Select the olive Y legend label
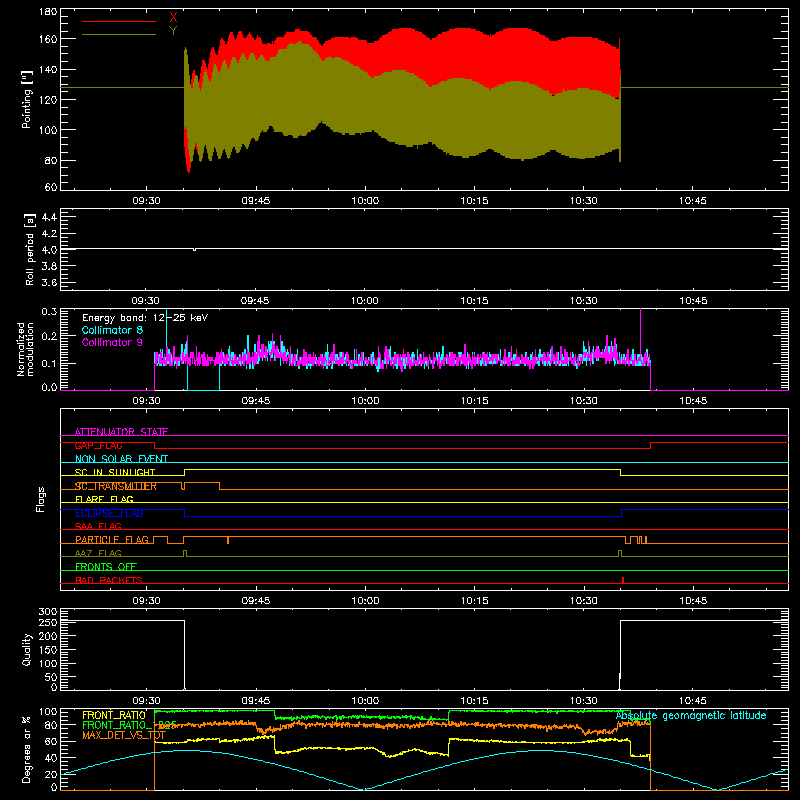The image size is (800, 800). coord(173,31)
